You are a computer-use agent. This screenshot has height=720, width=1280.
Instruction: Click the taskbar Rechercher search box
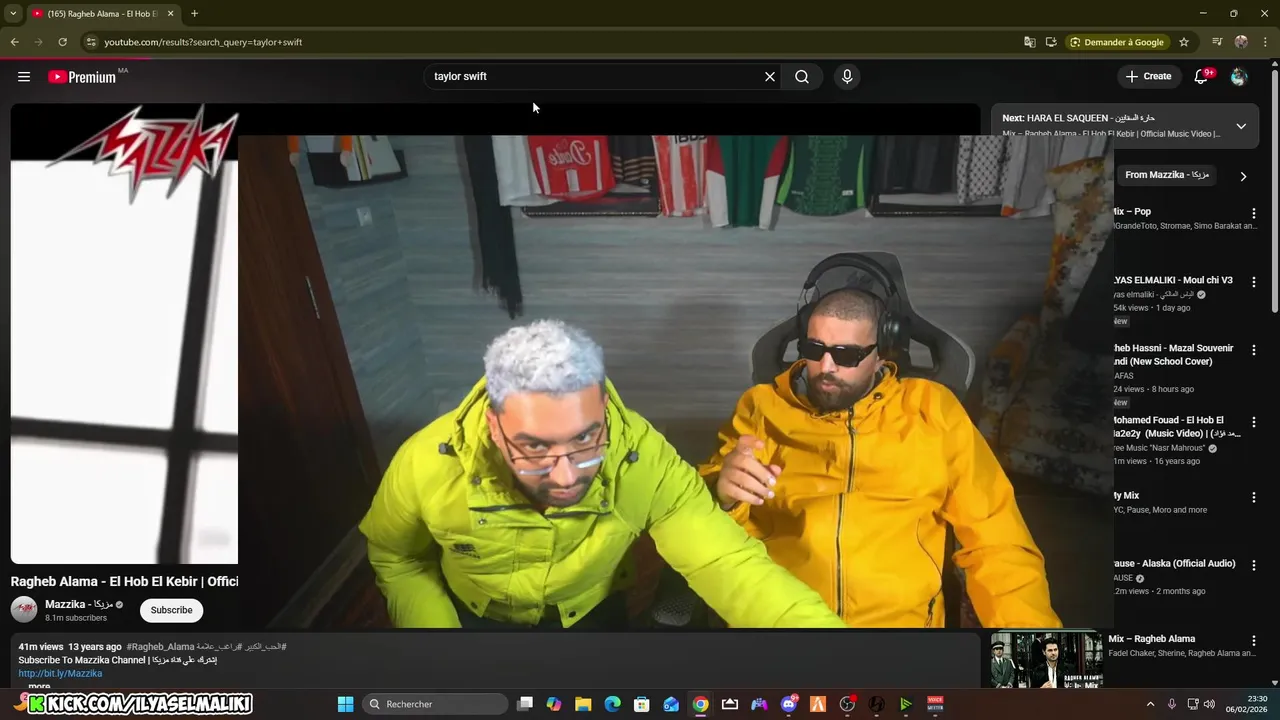435,704
